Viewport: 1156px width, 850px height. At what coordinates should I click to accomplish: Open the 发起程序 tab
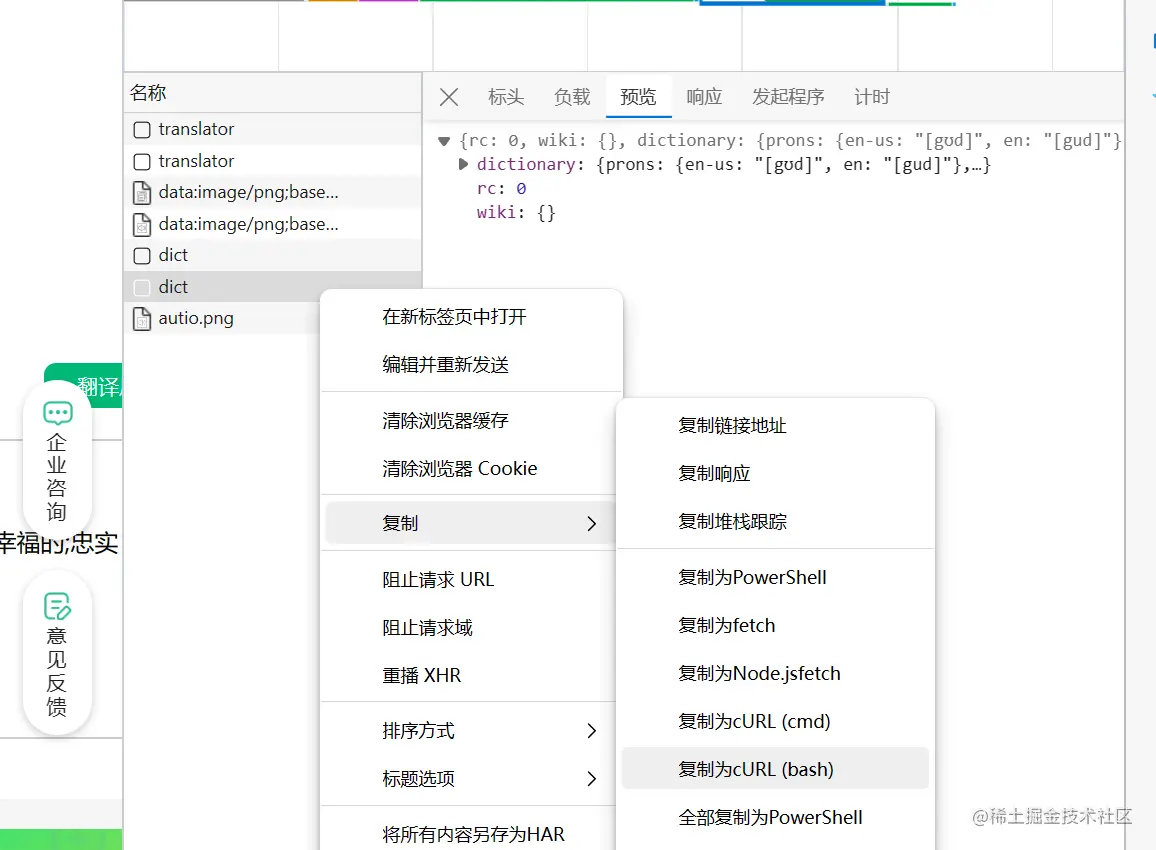(788, 97)
